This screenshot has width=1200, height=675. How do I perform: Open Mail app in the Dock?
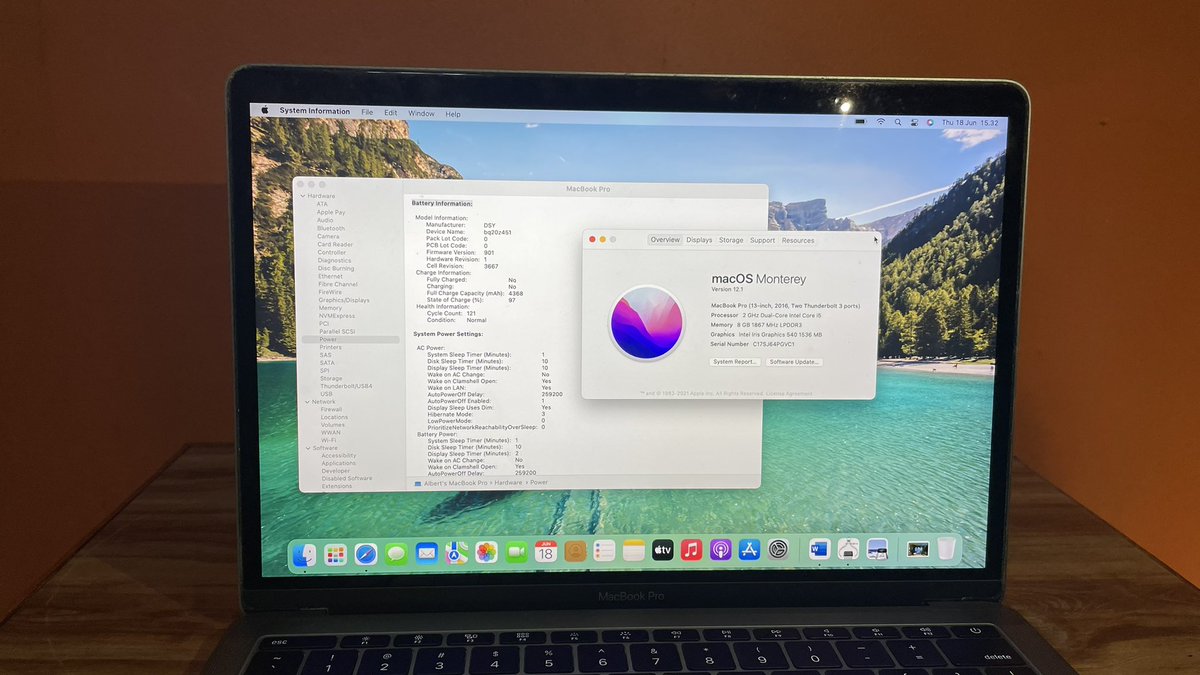pyautogui.click(x=427, y=553)
